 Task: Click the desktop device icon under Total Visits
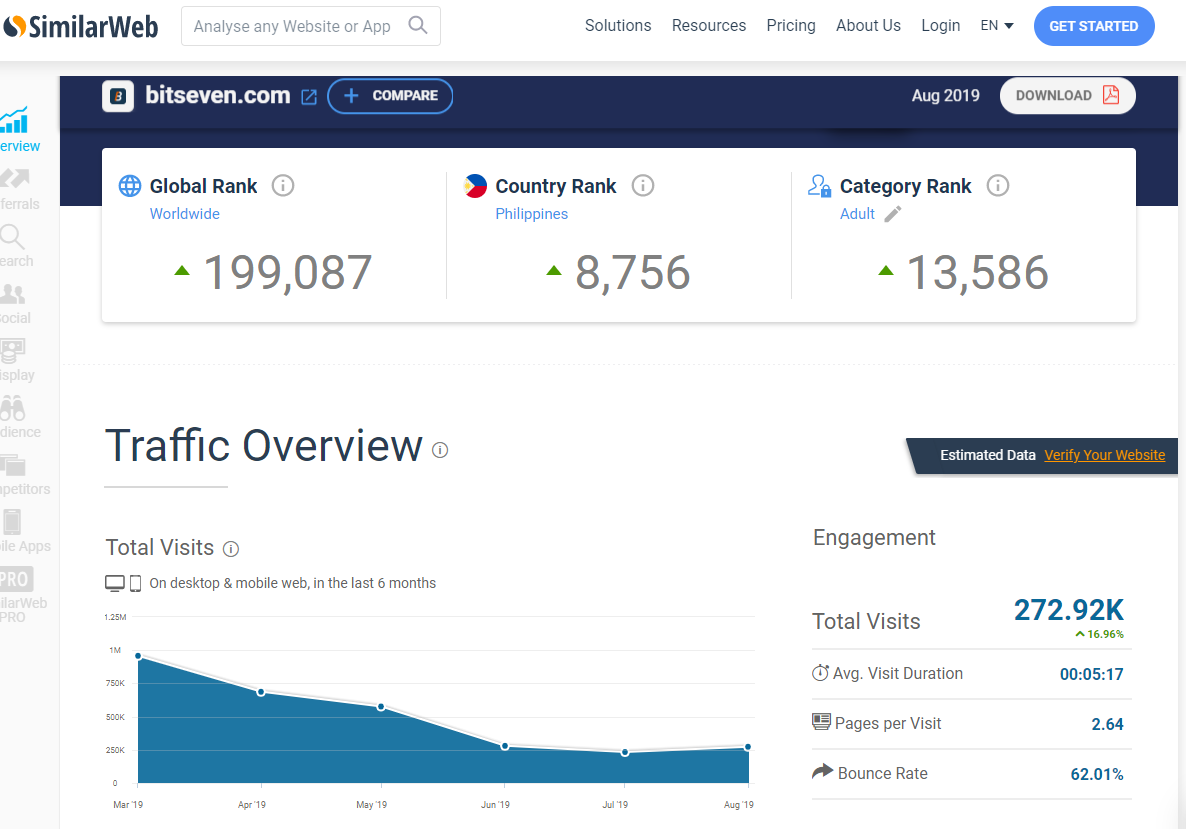point(115,583)
